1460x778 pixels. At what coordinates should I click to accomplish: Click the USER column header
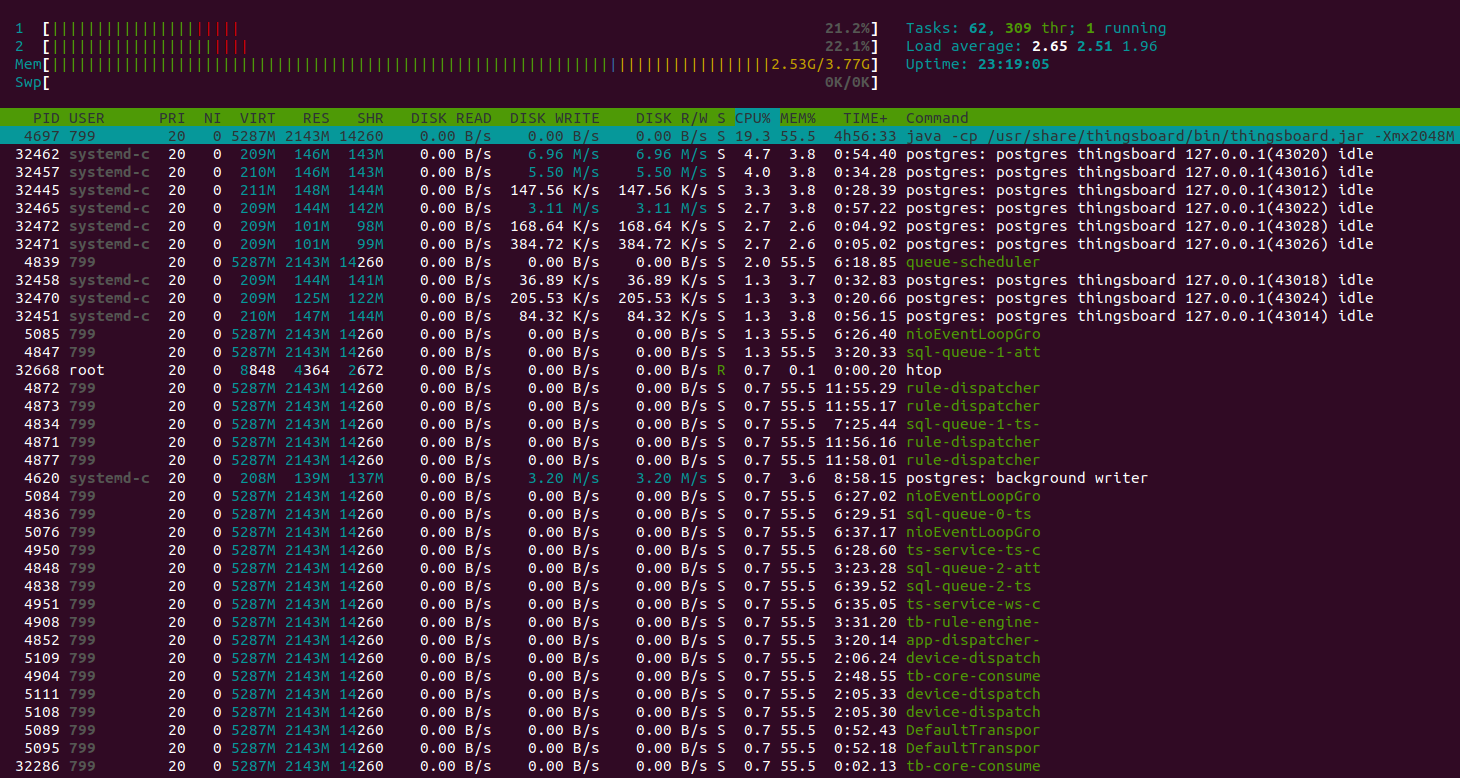(86, 118)
